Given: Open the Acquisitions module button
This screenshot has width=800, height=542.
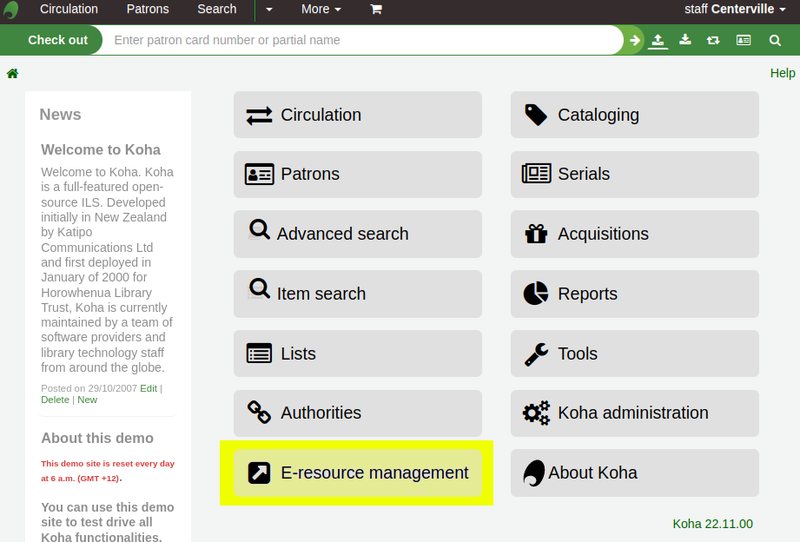Looking at the screenshot, I should [635, 234].
